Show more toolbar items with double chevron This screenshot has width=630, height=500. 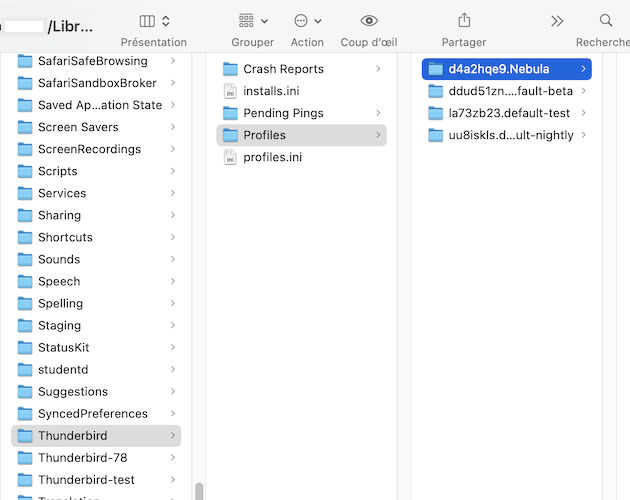point(557,21)
